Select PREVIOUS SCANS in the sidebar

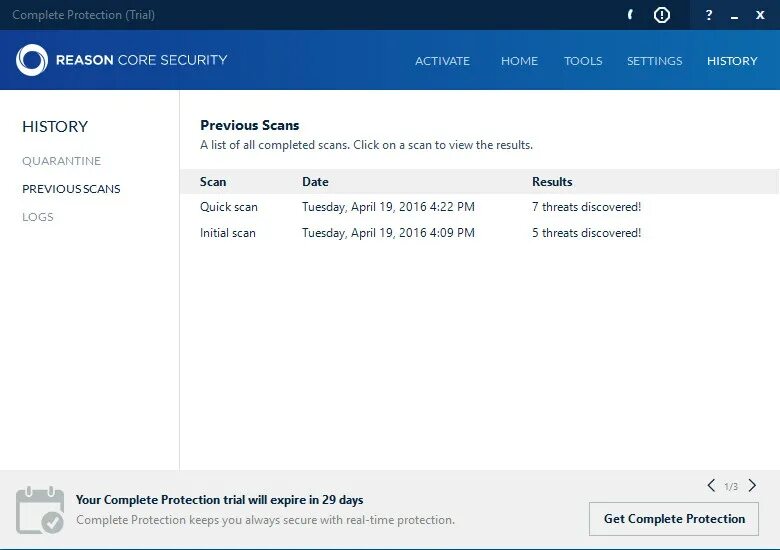click(71, 189)
